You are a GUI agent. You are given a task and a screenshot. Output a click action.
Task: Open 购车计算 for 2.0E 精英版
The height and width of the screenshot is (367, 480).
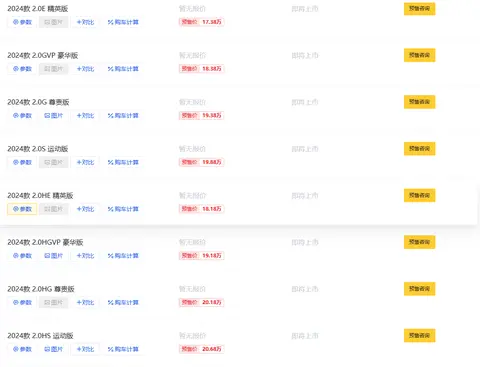[123, 22]
